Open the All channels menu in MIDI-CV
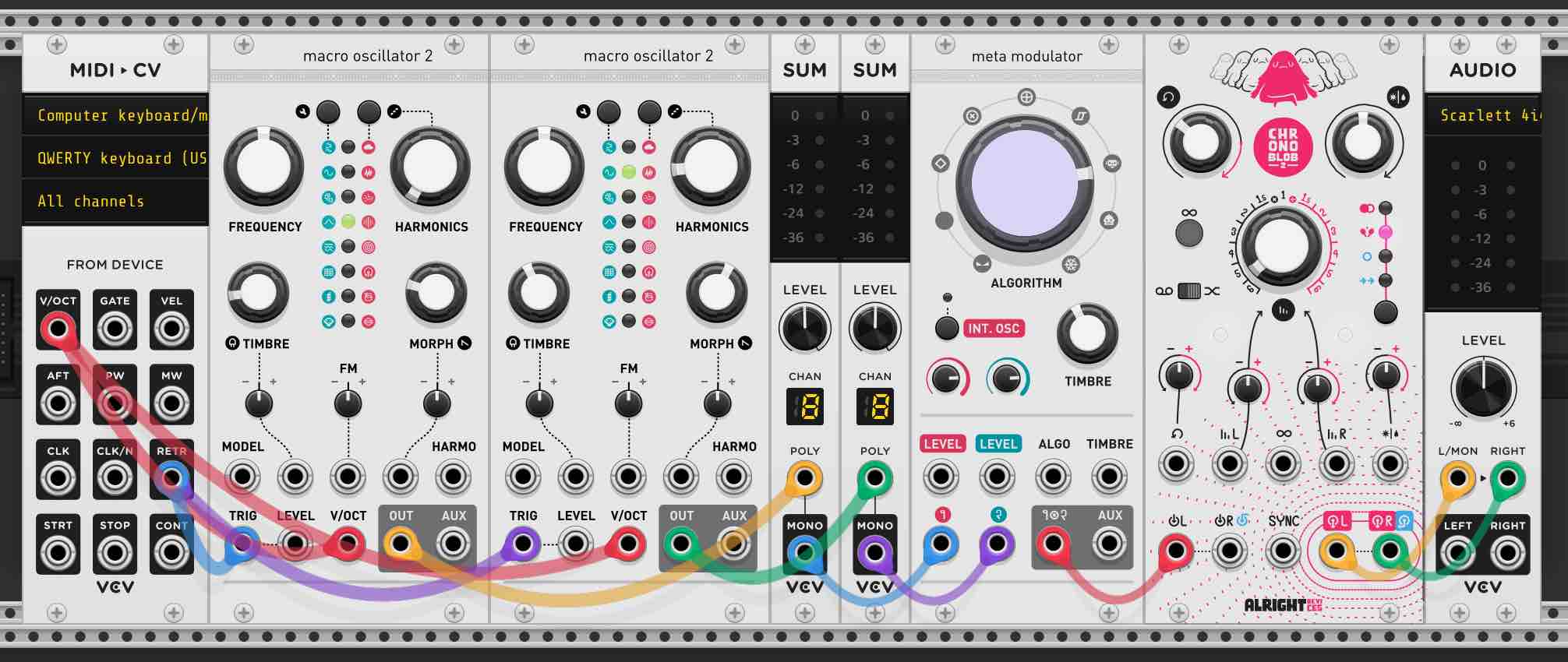The image size is (1568, 662). pos(115,201)
